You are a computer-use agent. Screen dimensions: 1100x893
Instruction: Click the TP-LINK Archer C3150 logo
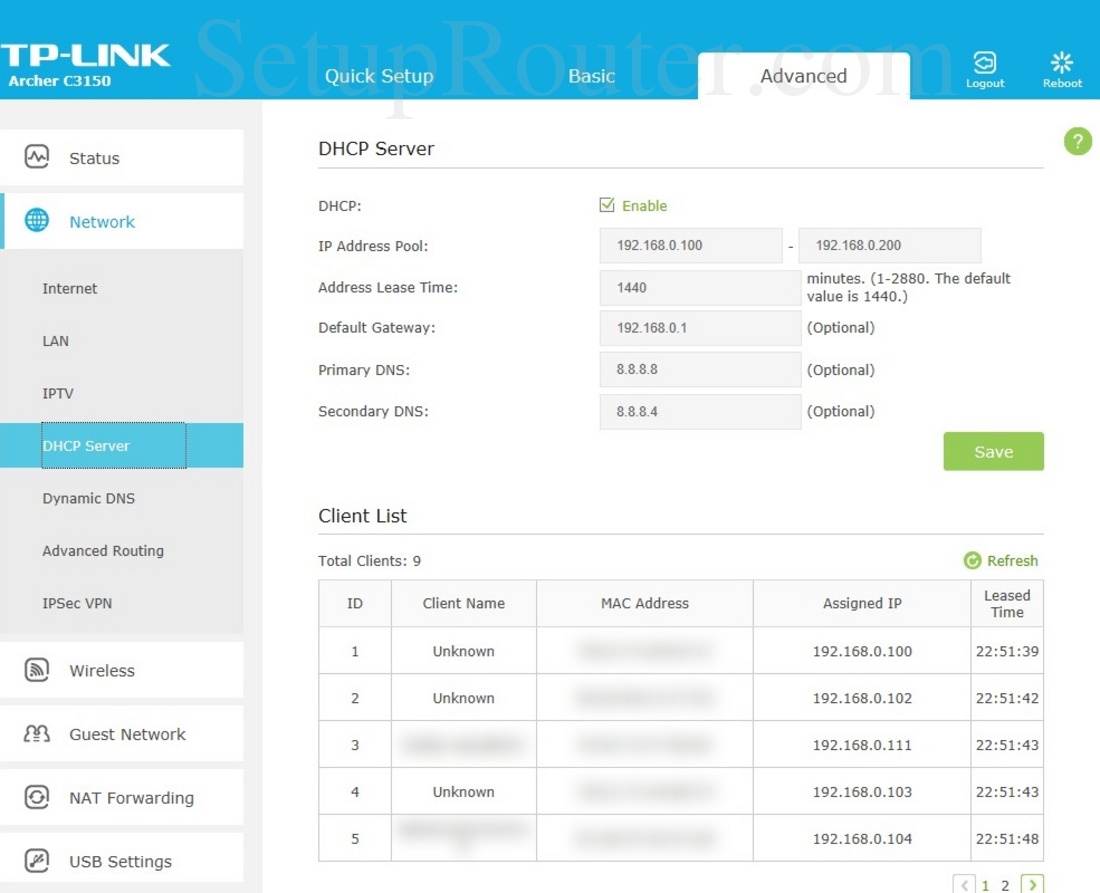point(85,65)
